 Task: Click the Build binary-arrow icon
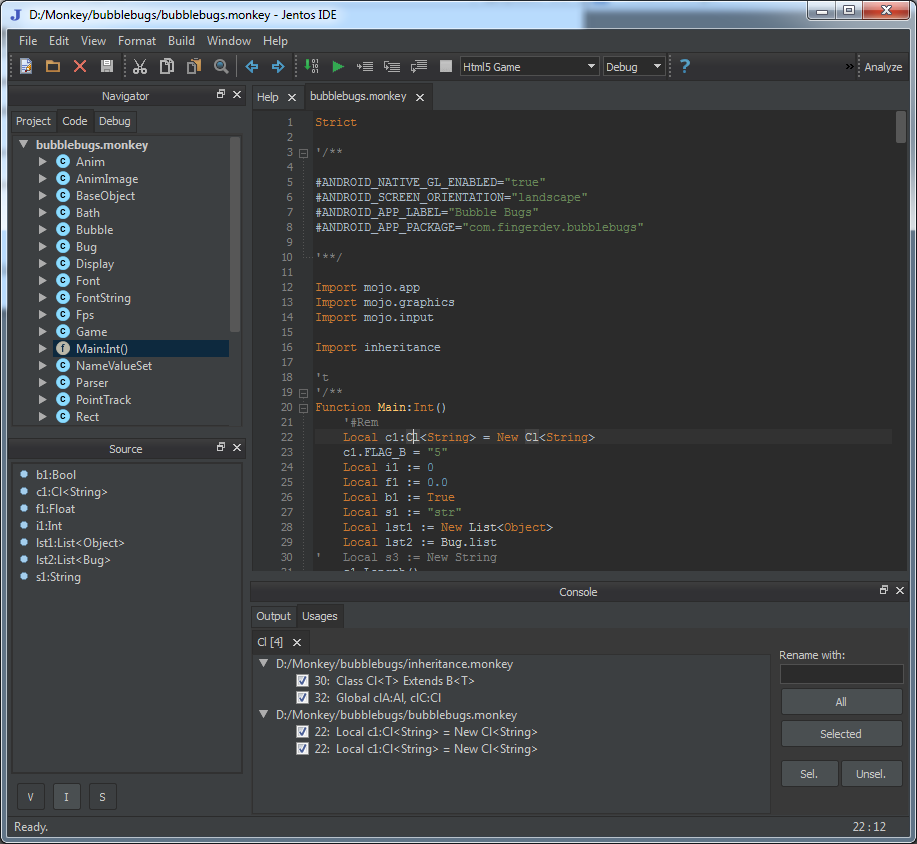click(312, 66)
